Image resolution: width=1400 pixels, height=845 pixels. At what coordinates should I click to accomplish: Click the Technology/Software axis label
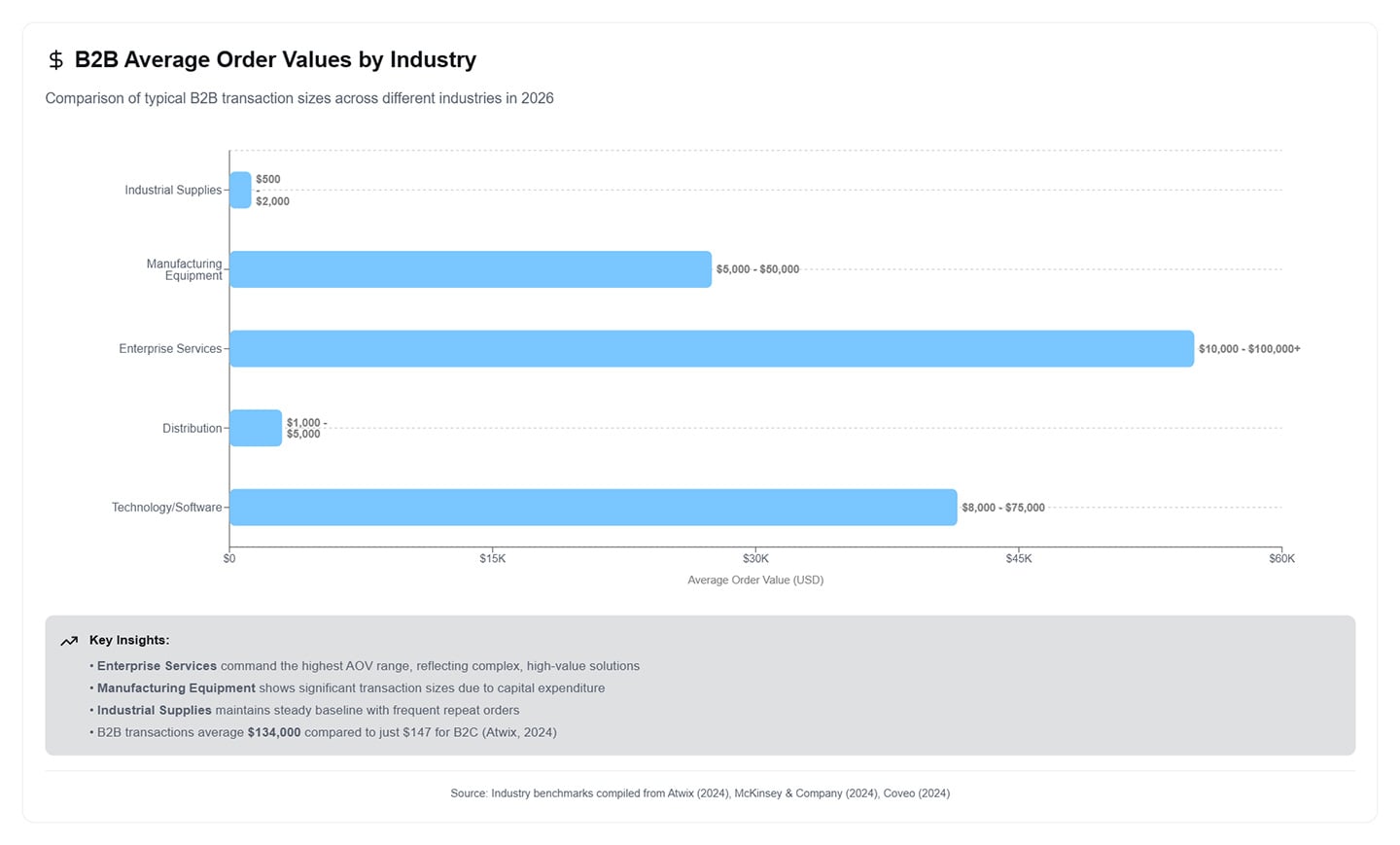(166, 508)
